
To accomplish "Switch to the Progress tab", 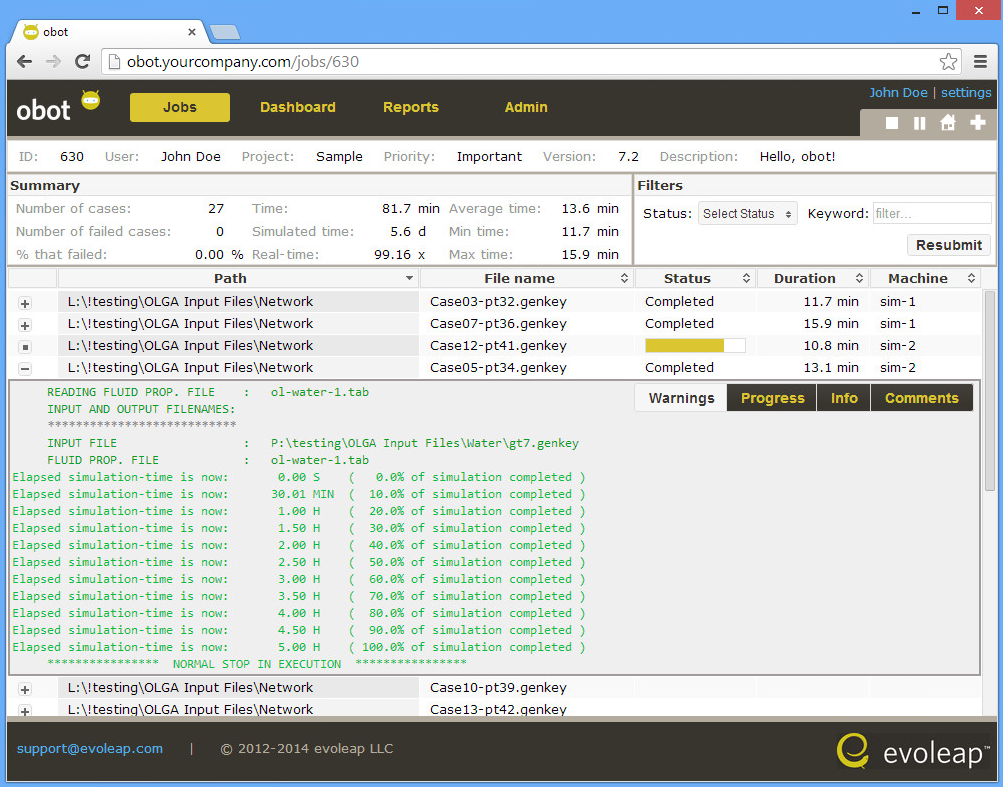I will tap(772, 398).
